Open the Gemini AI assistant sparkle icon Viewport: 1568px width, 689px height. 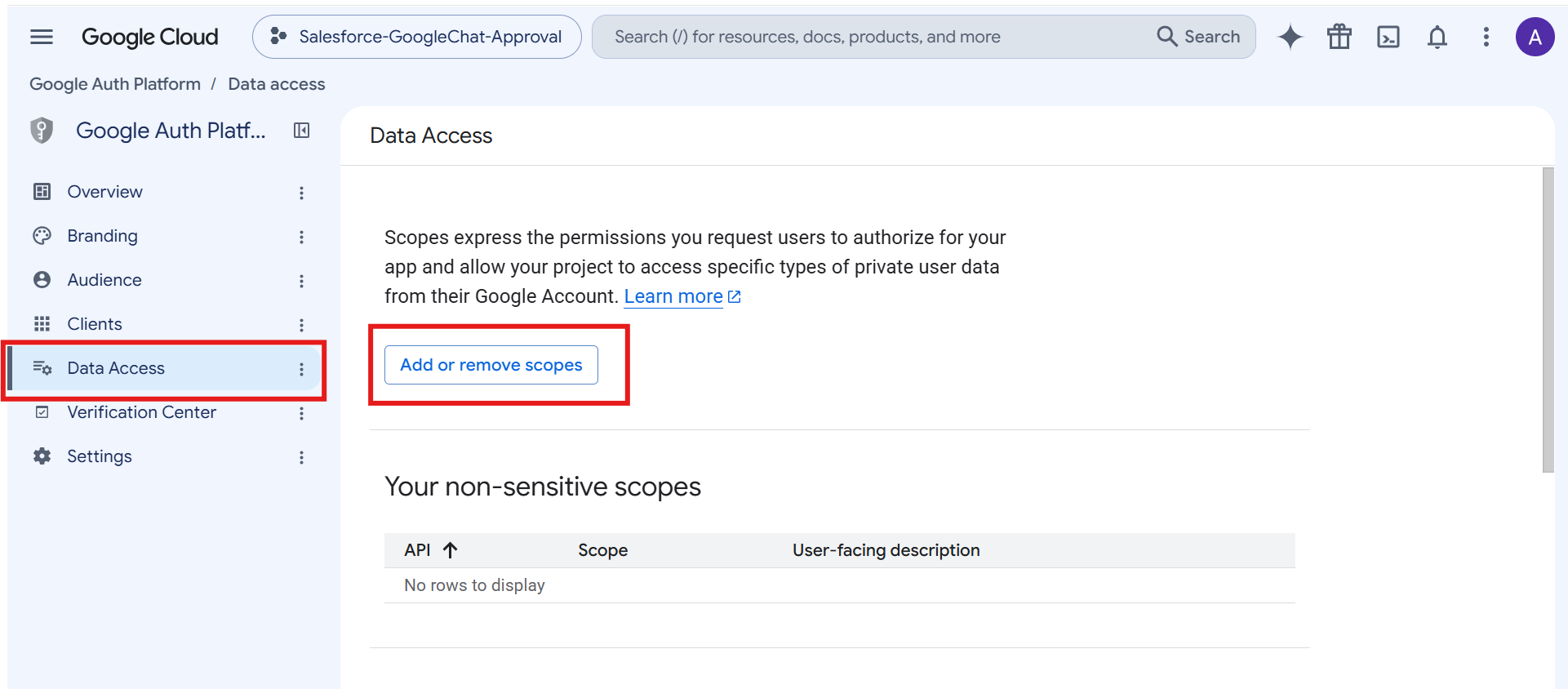click(1290, 37)
